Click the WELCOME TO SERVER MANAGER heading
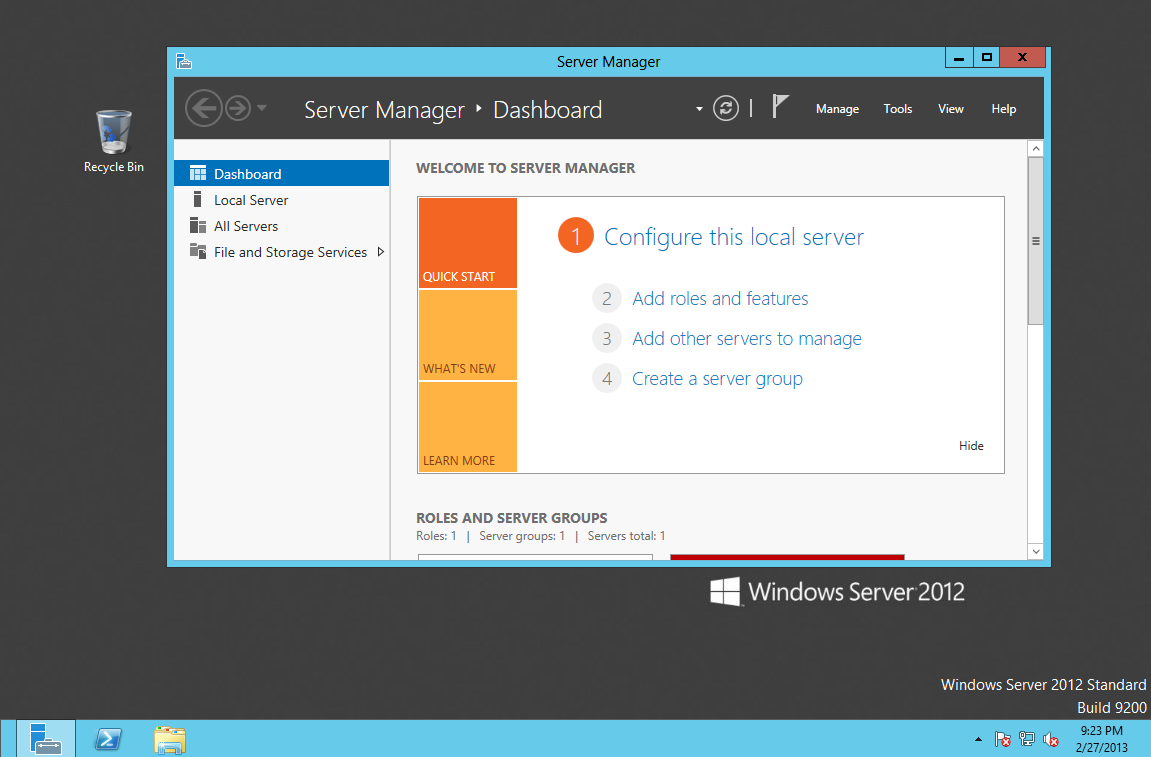The height and width of the screenshot is (757, 1151). pyautogui.click(x=526, y=168)
